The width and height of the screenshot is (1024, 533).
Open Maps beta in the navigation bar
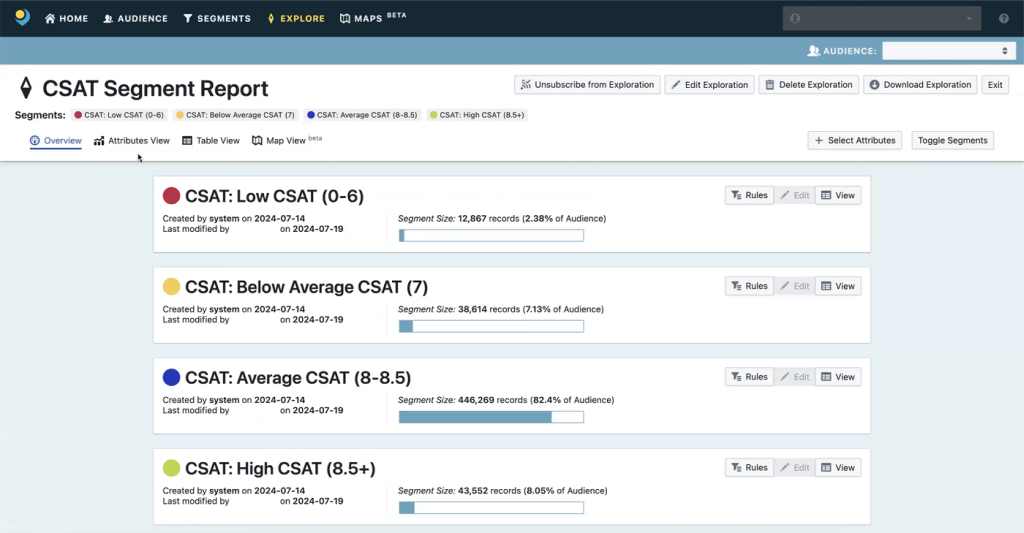pyautogui.click(x=372, y=18)
